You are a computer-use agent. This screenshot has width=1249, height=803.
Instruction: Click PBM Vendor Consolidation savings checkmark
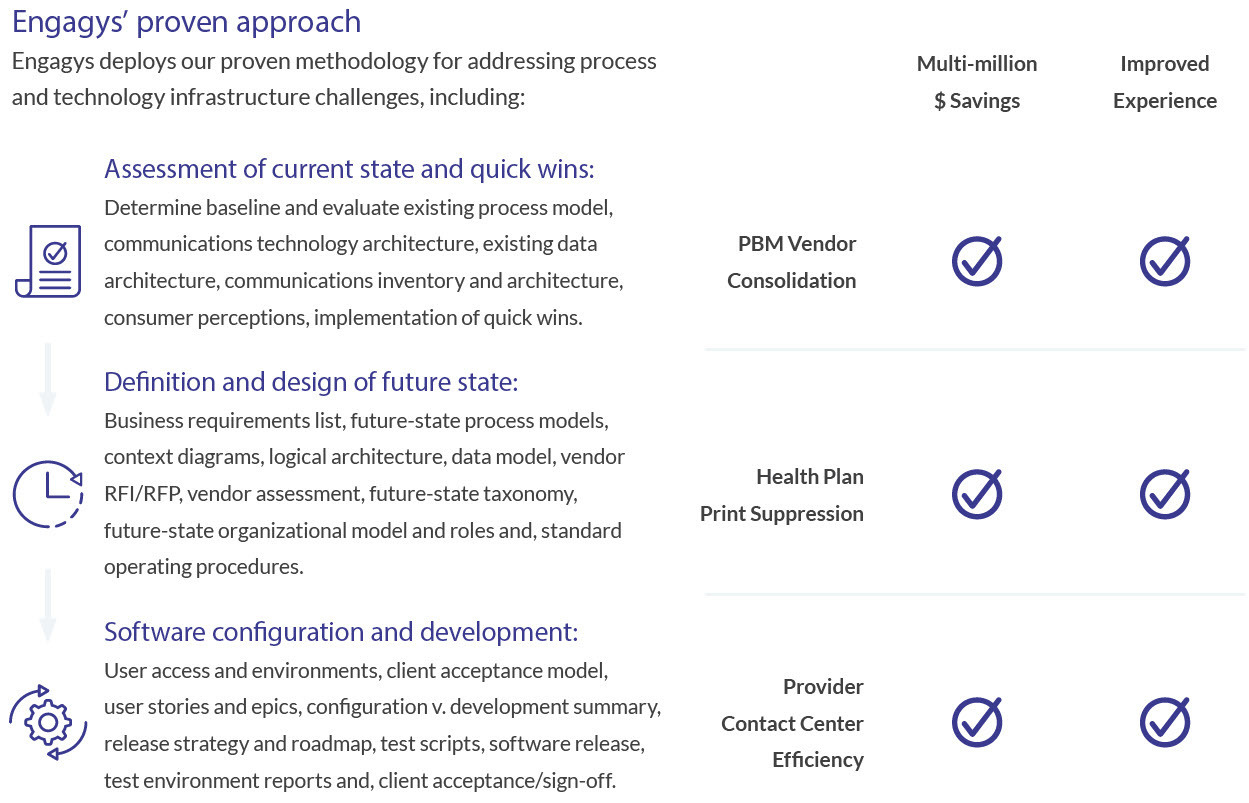(x=976, y=261)
